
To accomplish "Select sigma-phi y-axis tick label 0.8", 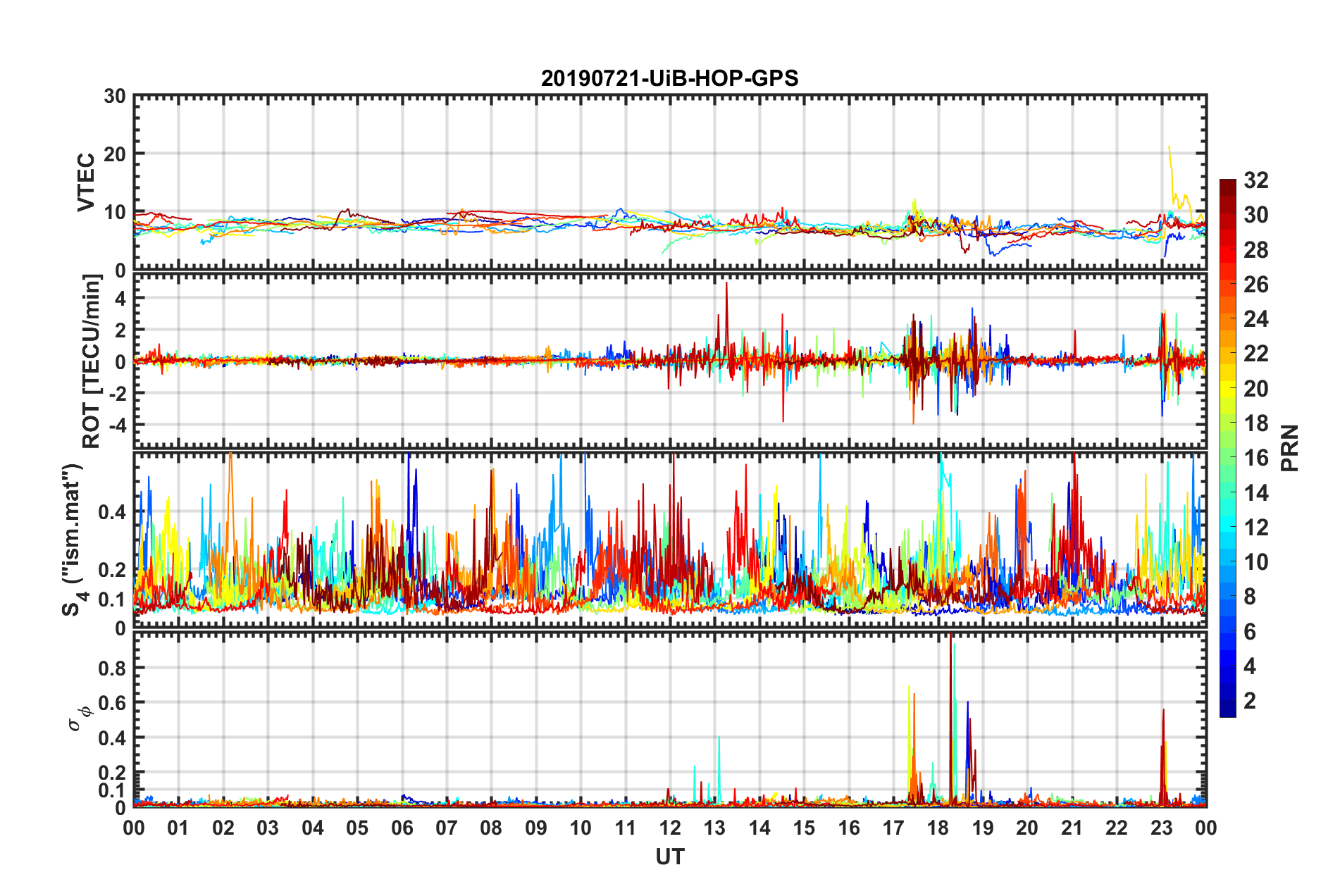I will (112, 668).
